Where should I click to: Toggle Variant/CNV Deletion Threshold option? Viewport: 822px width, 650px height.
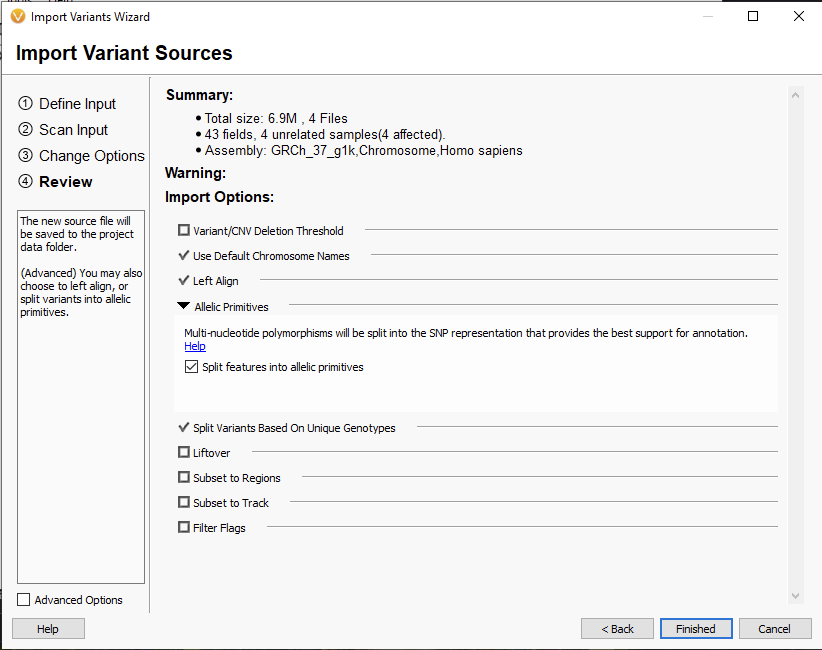[183, 230]
